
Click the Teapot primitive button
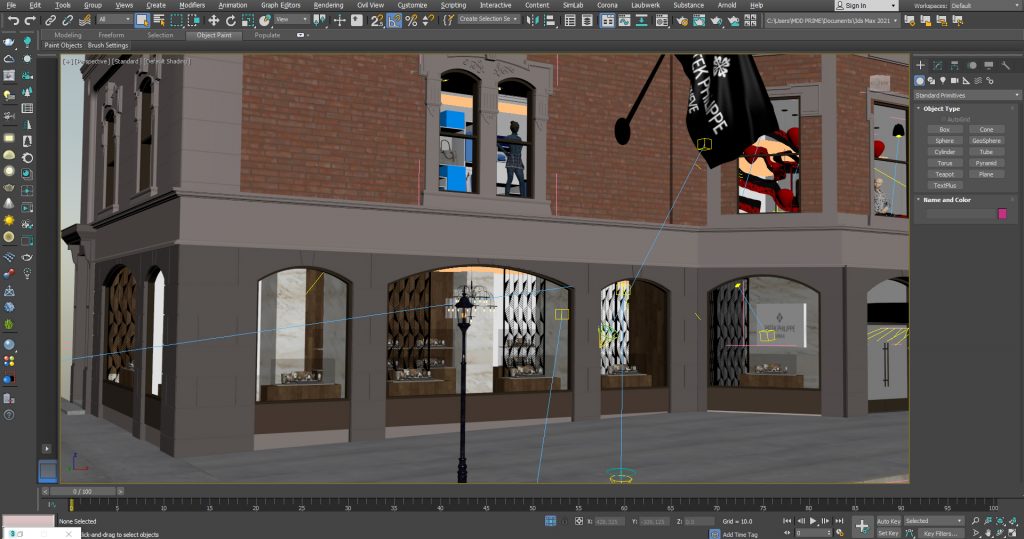943,174
